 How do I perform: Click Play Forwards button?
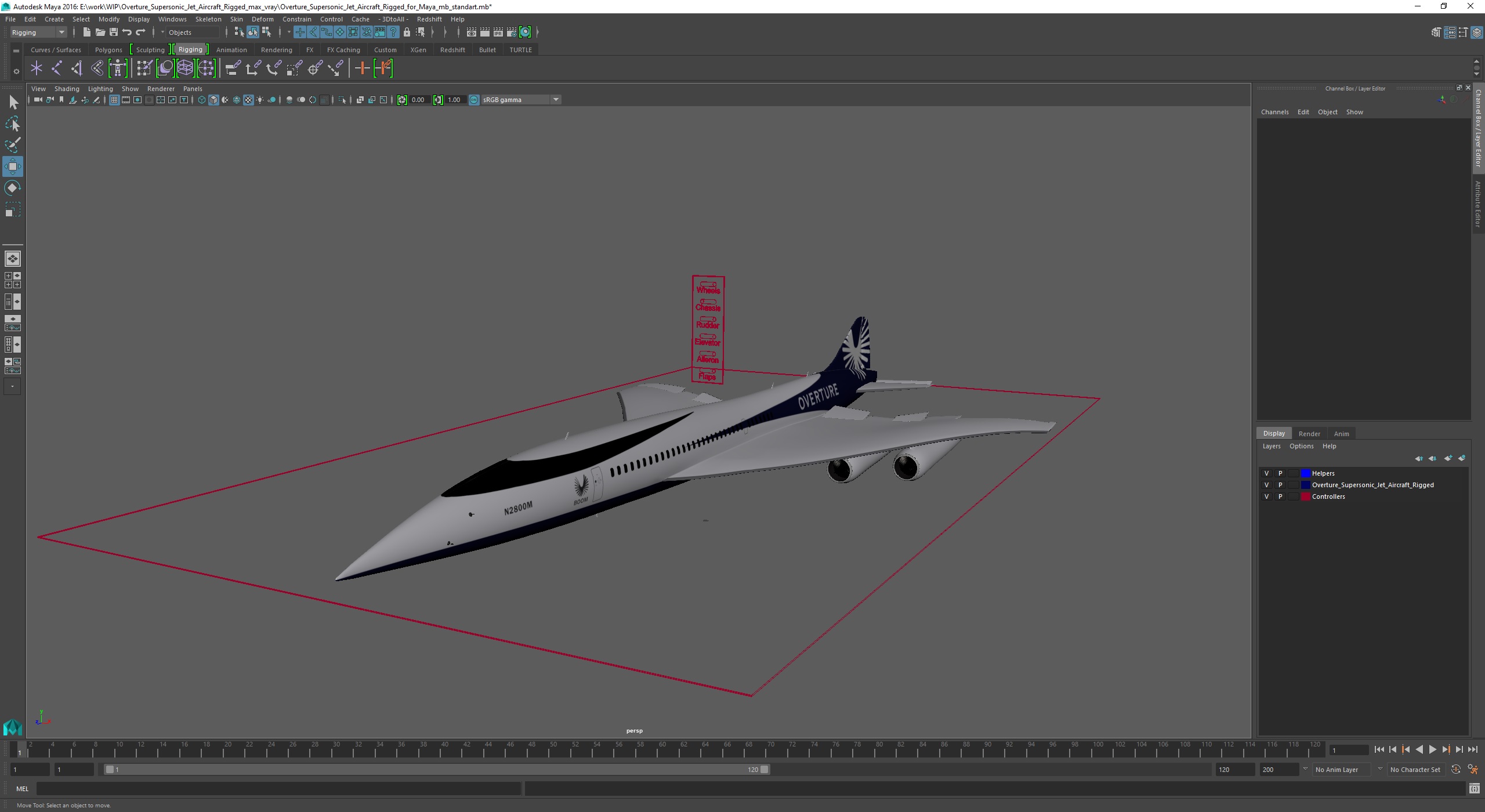[1433, 749]
